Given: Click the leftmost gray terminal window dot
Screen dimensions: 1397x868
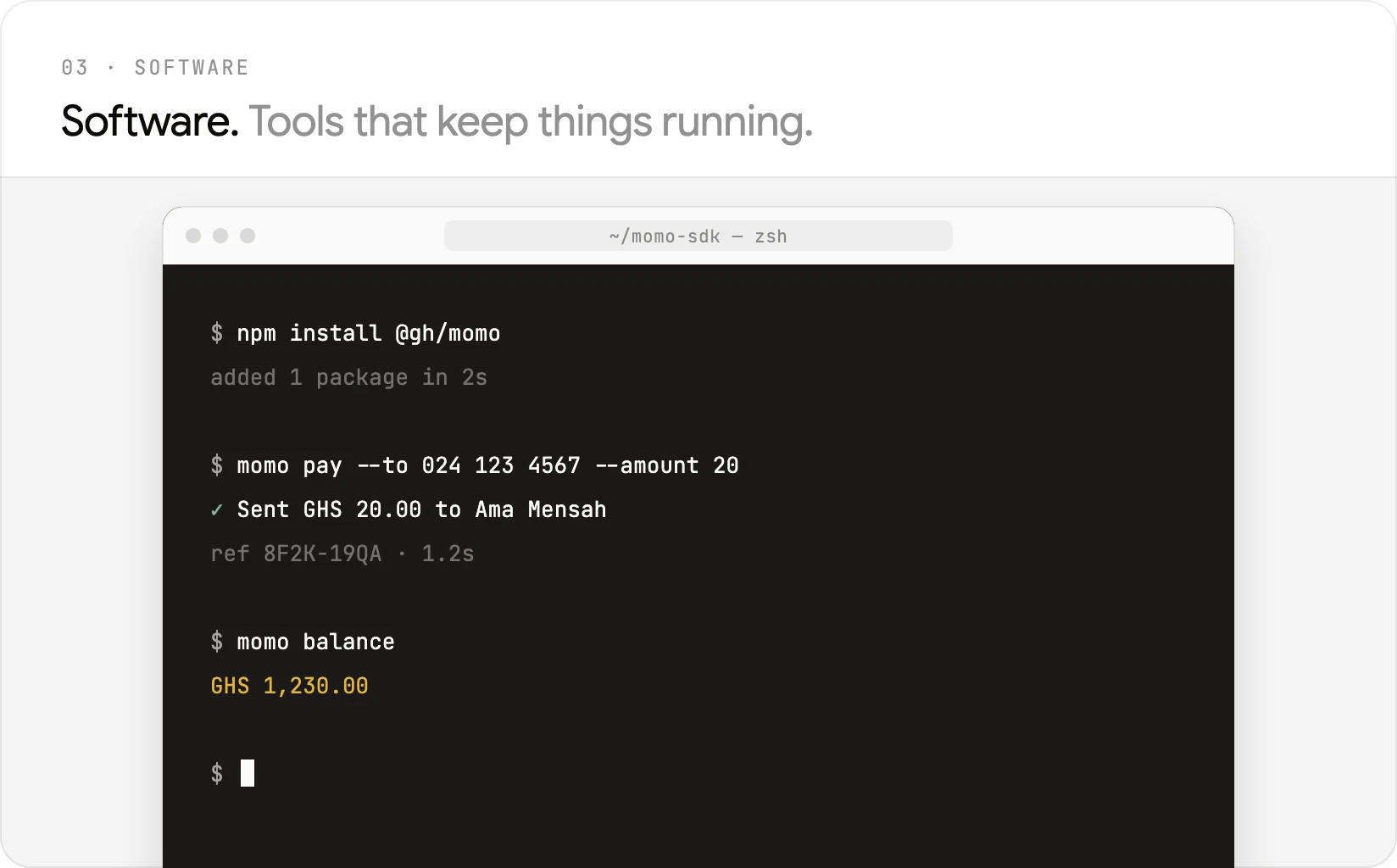Looking at the screenshot, I should pos(193,236).
